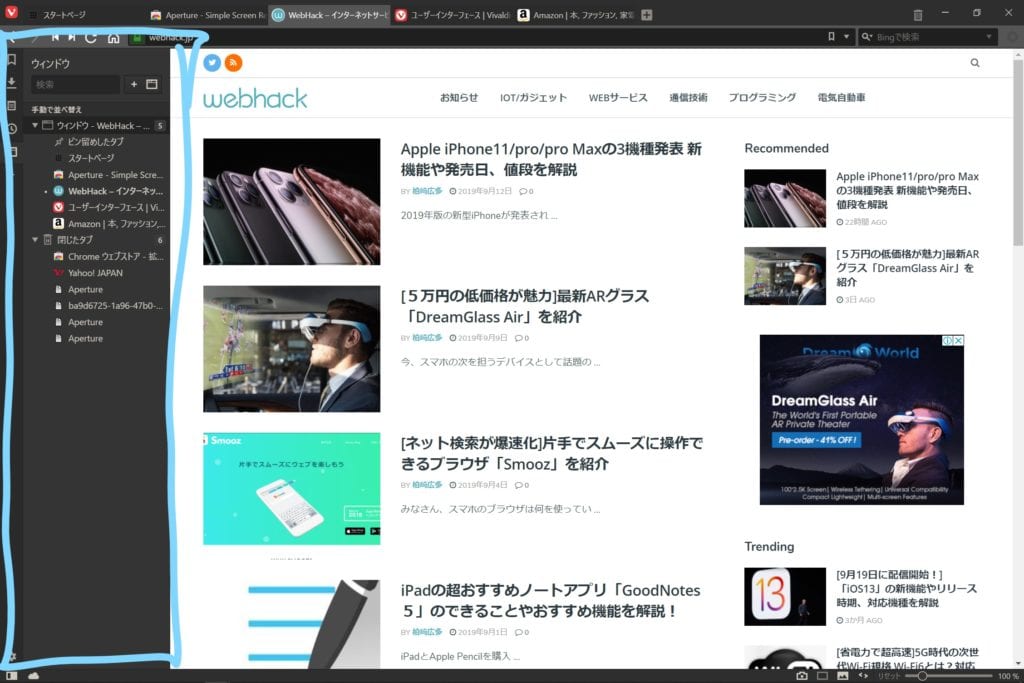This screenshot has height=683, width=1024.
Task: Toggle page tiling in status bar
Action: pyautogui.click(x=822, y=676)
